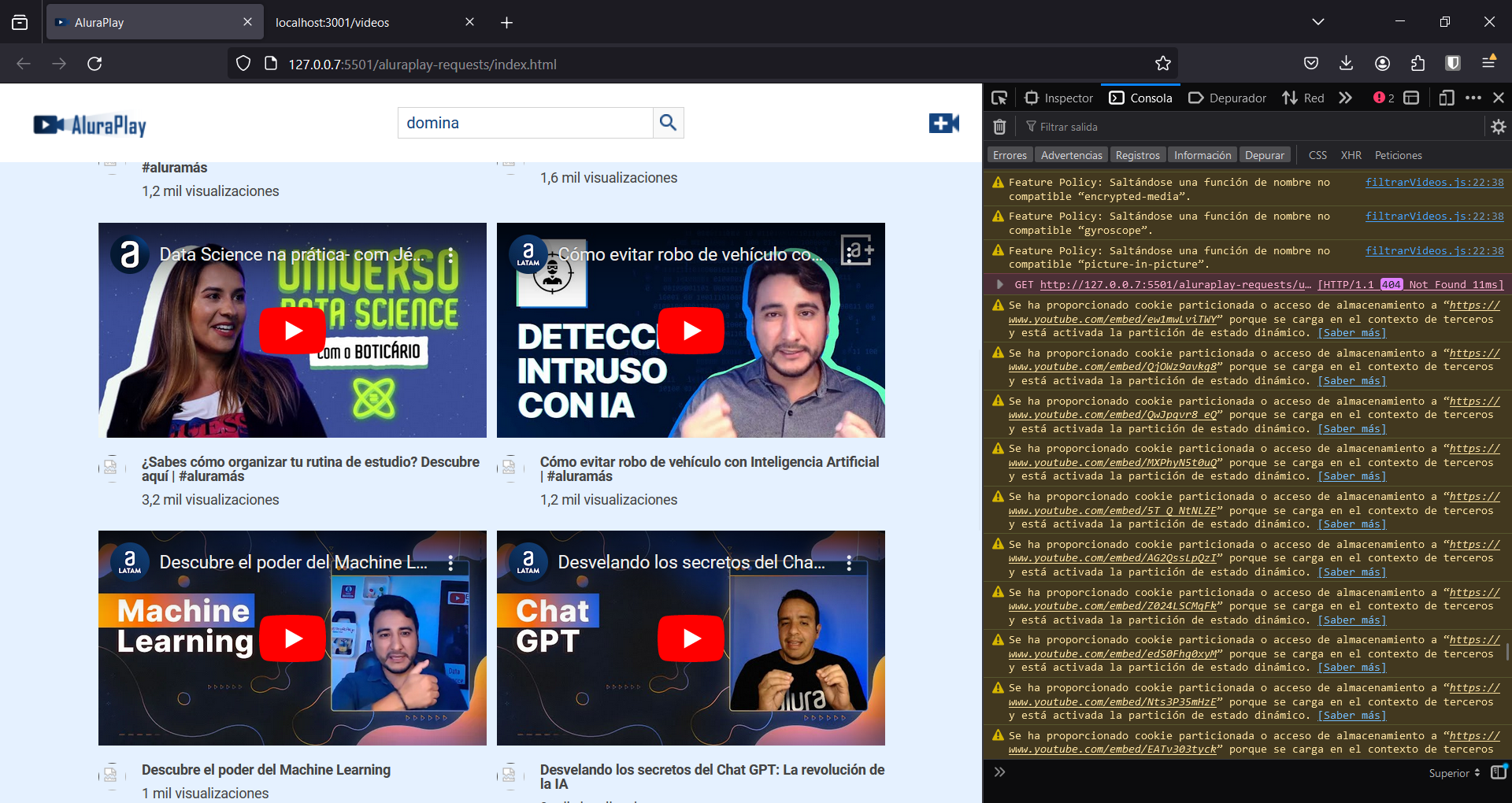Image resolution: width=1512 pixels, height=803 pixels.
Task: Open Saber más link for AG2QssLpQzI warning
Action: coord(1352,572)
